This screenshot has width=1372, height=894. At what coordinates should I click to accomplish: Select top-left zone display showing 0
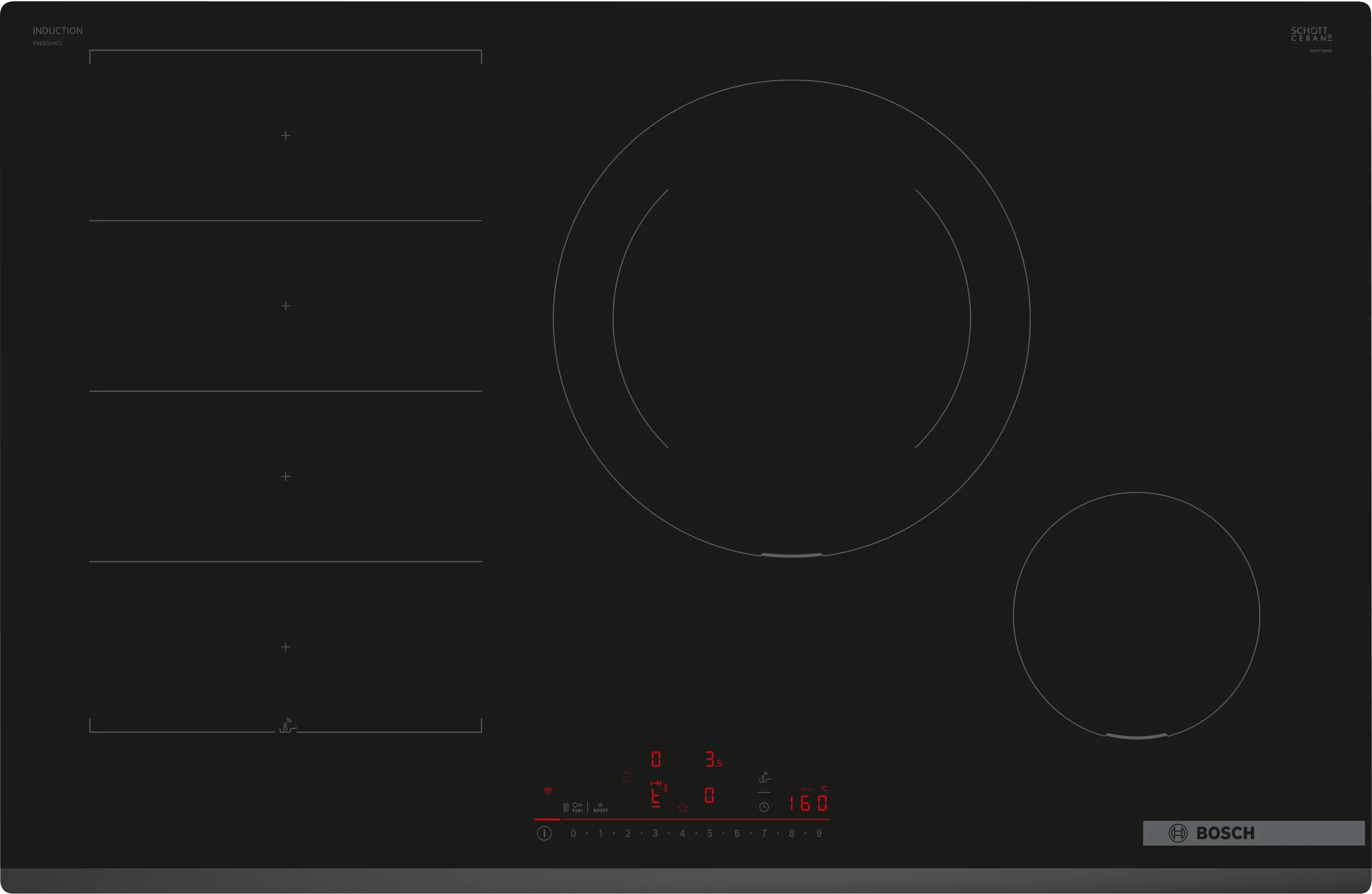point(656,759)
